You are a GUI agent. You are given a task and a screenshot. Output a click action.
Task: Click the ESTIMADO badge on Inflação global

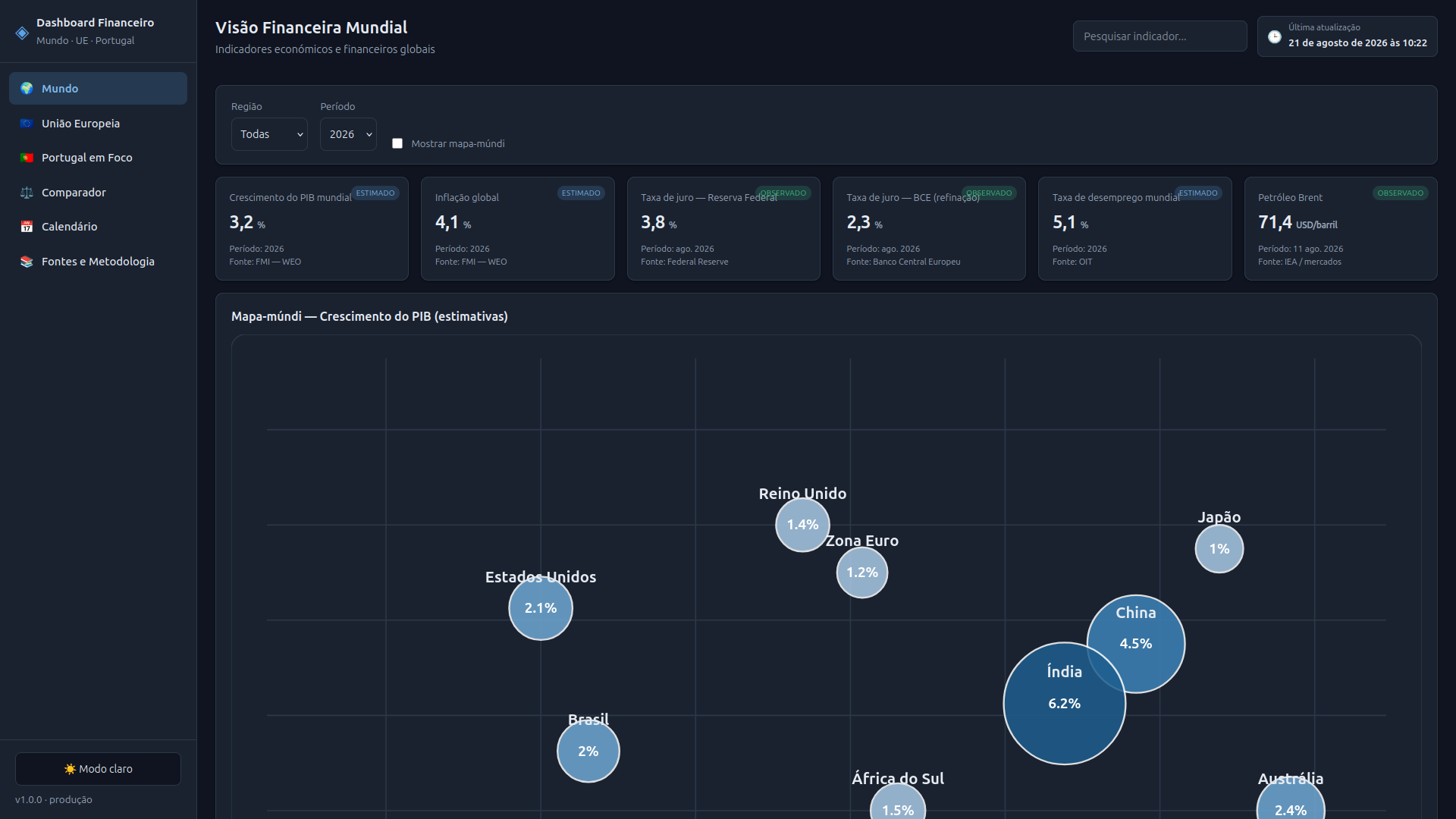click(581, 193)
